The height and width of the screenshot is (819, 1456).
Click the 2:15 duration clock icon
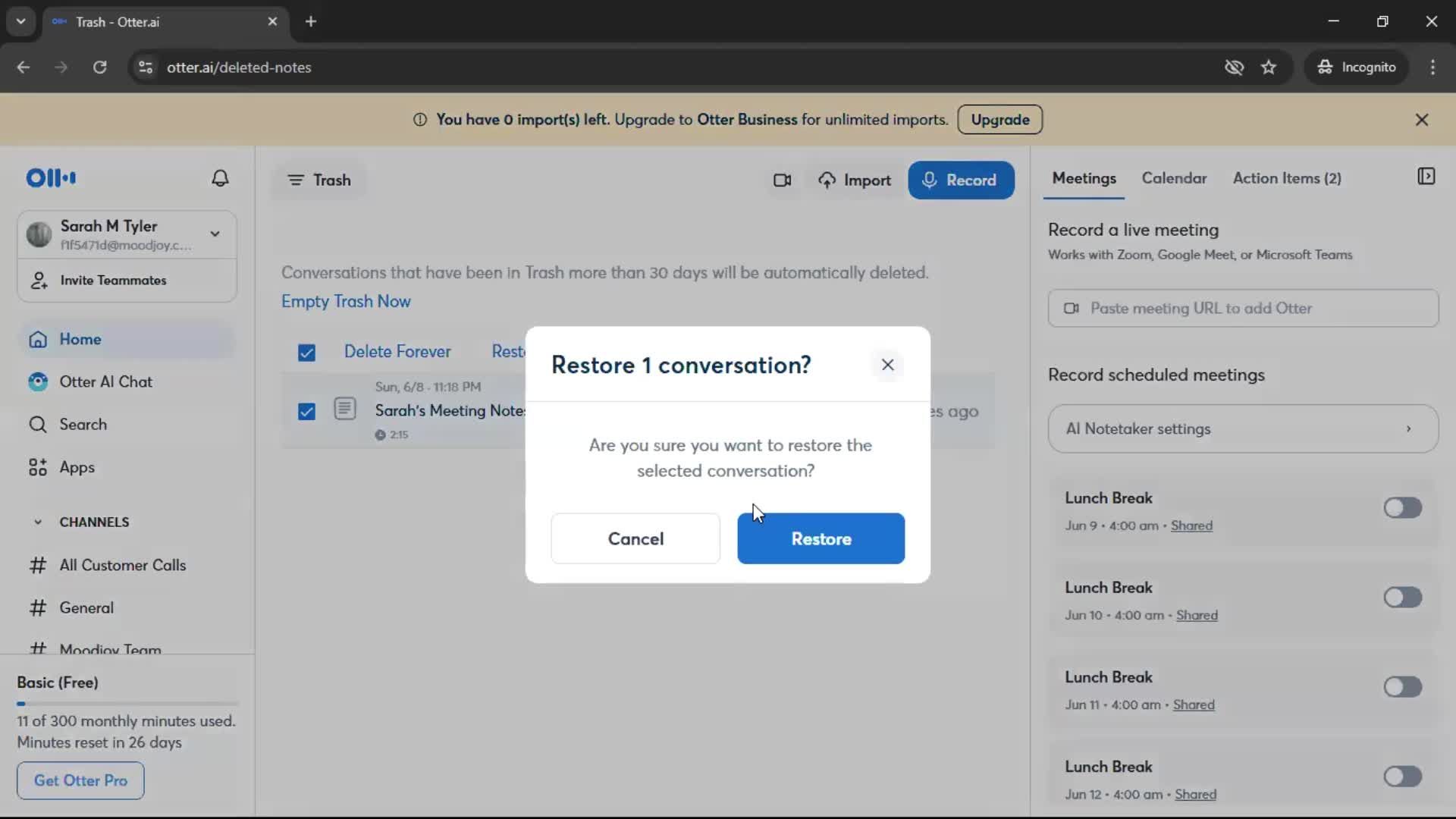[380, 435]
